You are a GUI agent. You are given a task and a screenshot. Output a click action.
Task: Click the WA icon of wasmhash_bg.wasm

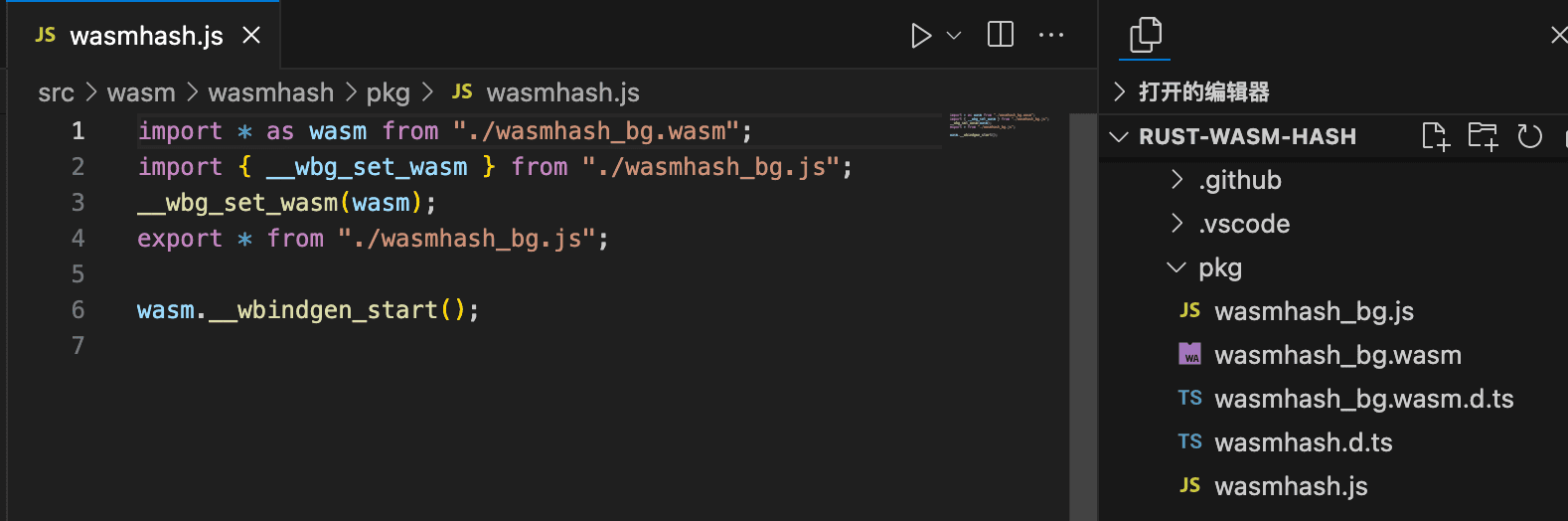[1189, 354]
